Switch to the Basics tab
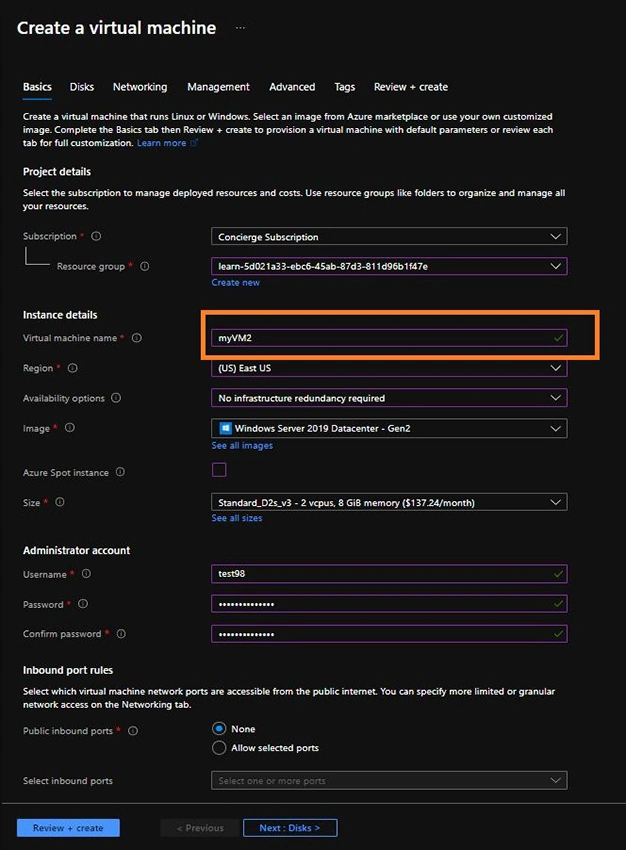 coord(37,87)
